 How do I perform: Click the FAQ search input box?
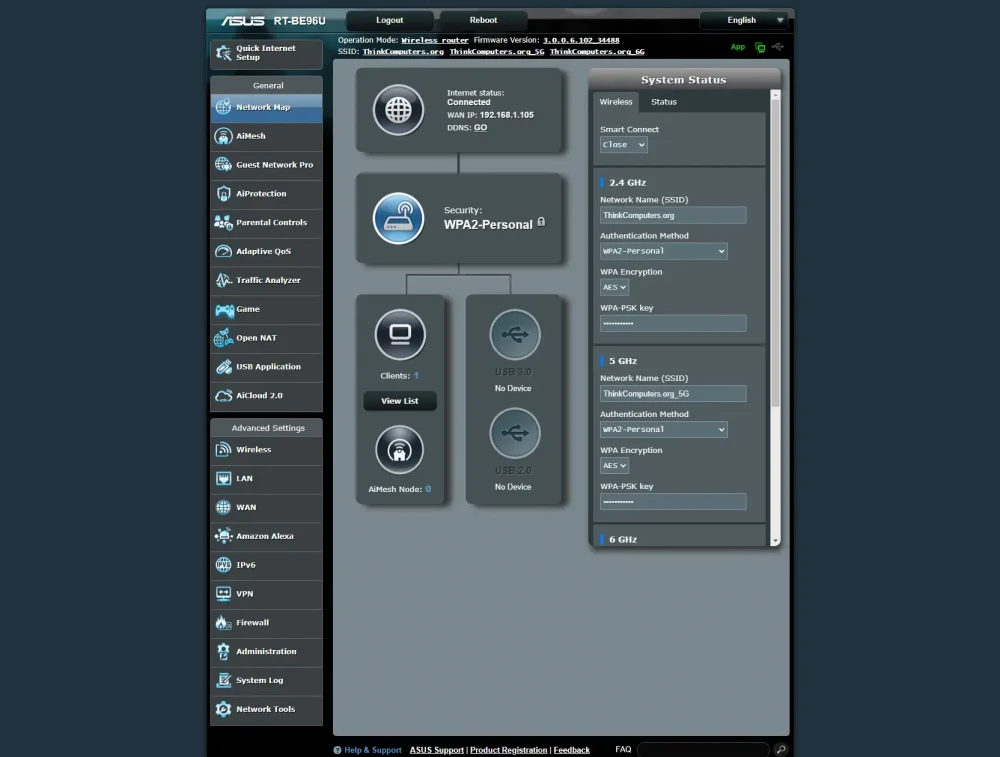[x=703, y=749]
